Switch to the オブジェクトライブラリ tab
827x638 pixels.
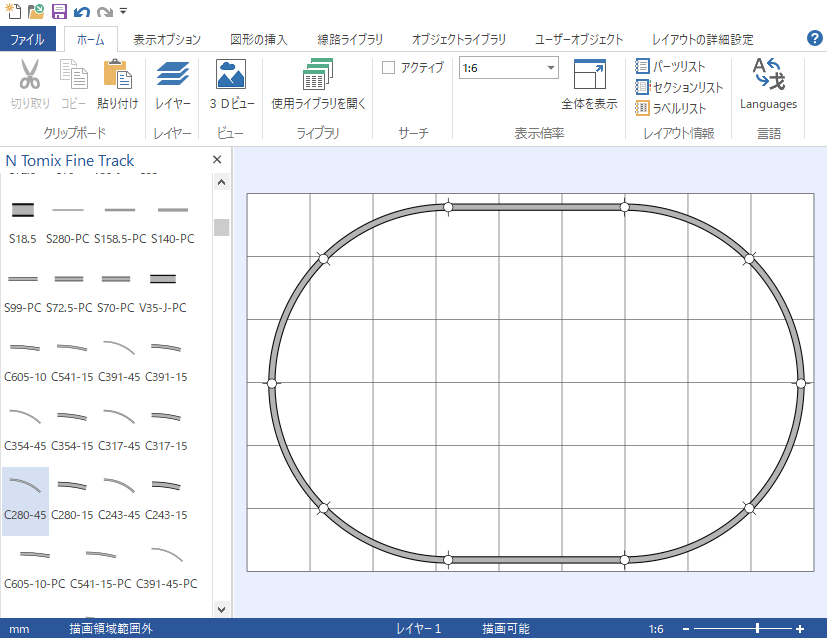tap(459, 40)
